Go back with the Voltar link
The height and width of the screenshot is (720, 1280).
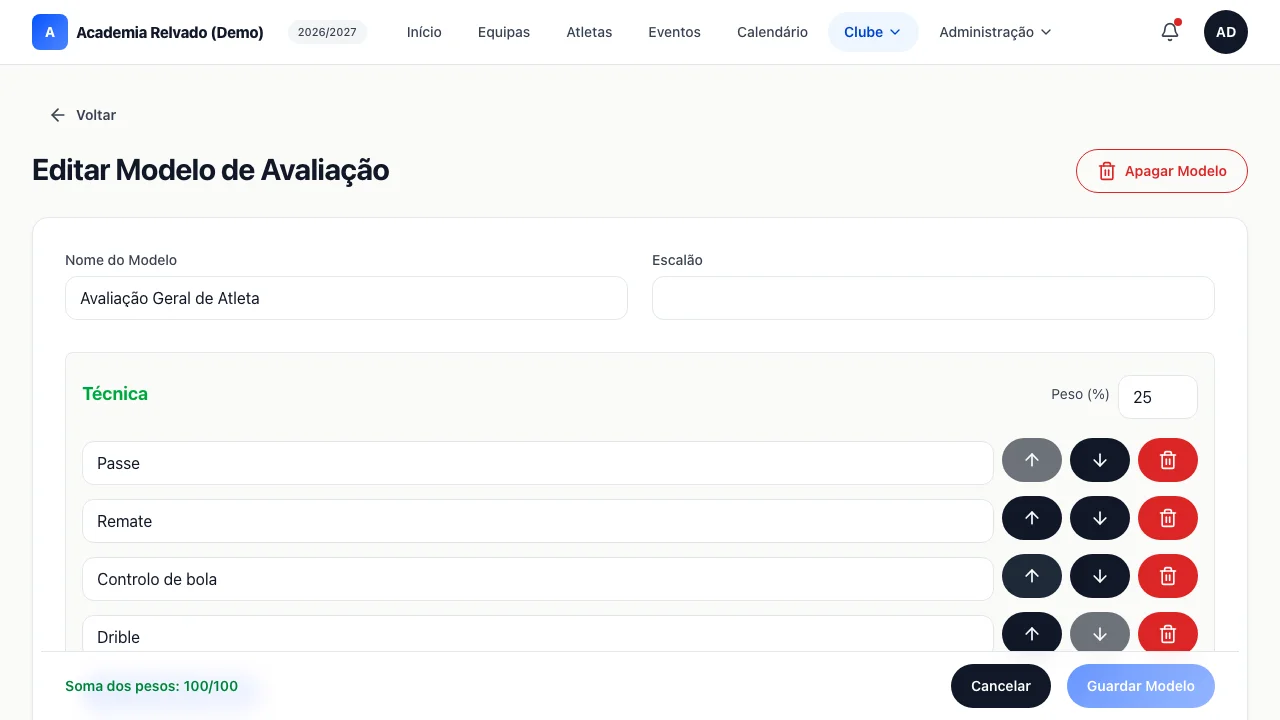(x=84, y=115)
